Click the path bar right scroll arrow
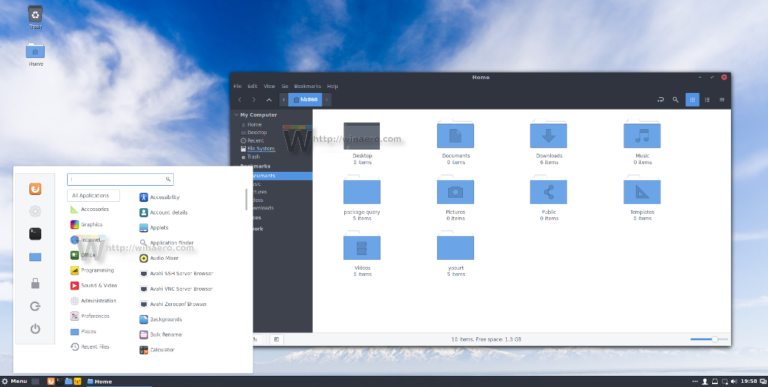 click(x=327, y=99)
